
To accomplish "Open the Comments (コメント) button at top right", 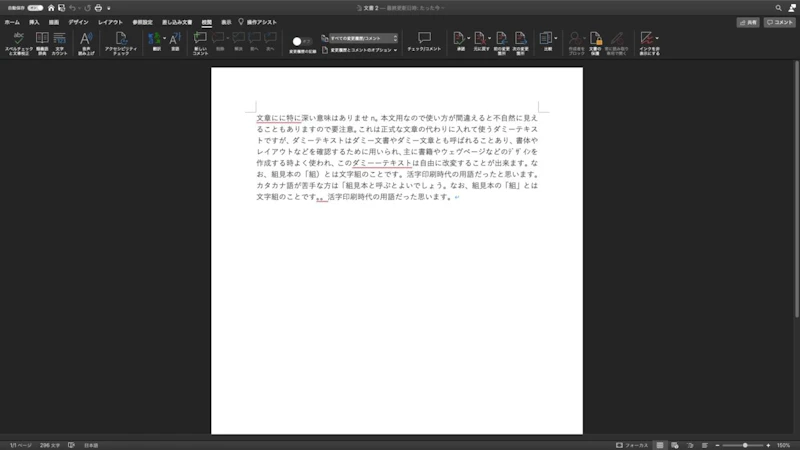I will 780,21.
